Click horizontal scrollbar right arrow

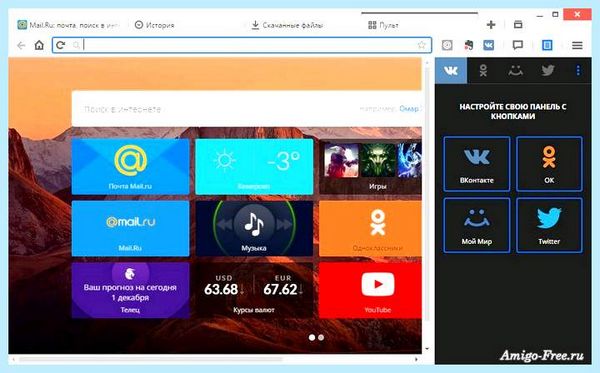pos(416,360)
